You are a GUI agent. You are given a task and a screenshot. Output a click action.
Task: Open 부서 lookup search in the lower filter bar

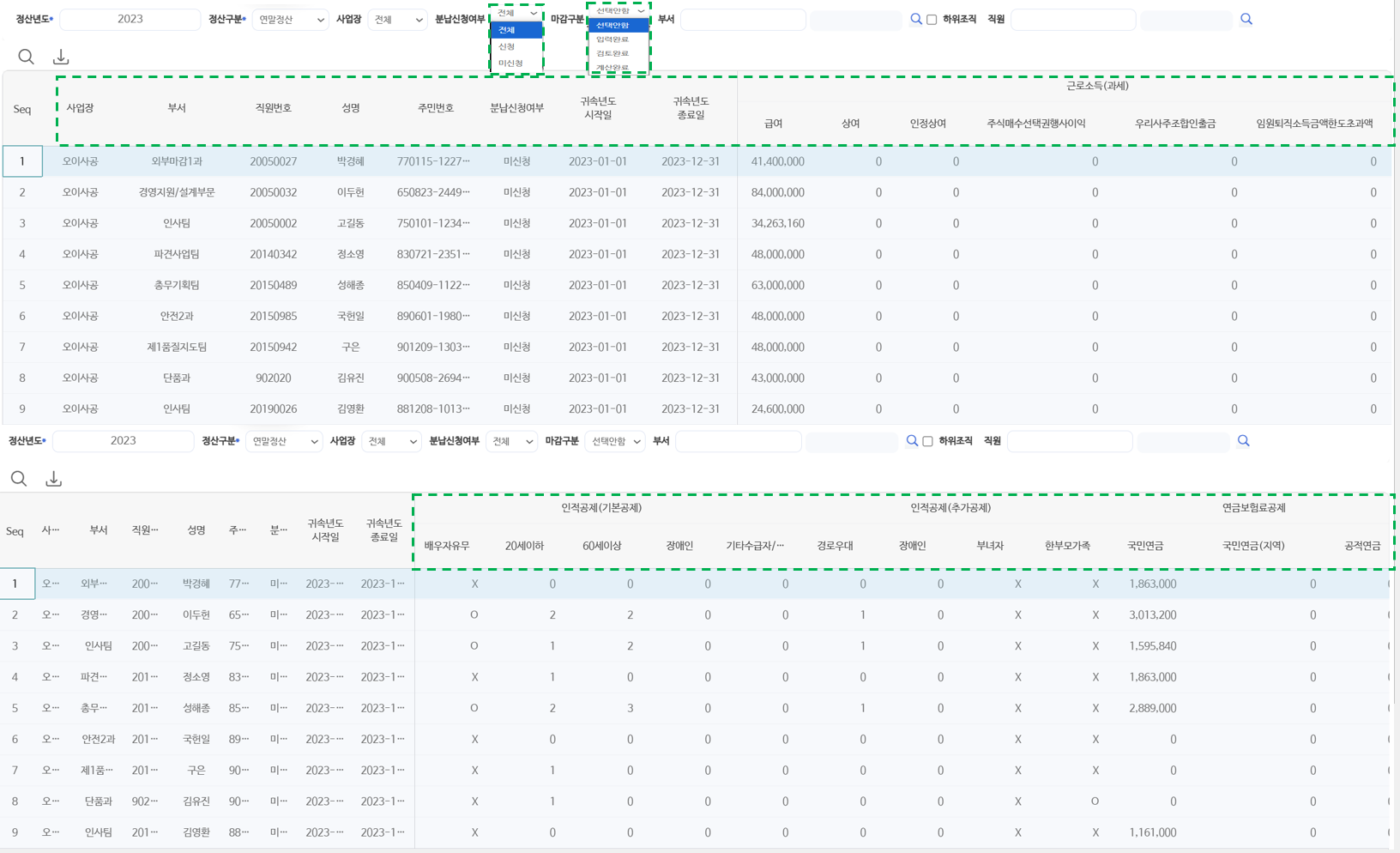912,441
